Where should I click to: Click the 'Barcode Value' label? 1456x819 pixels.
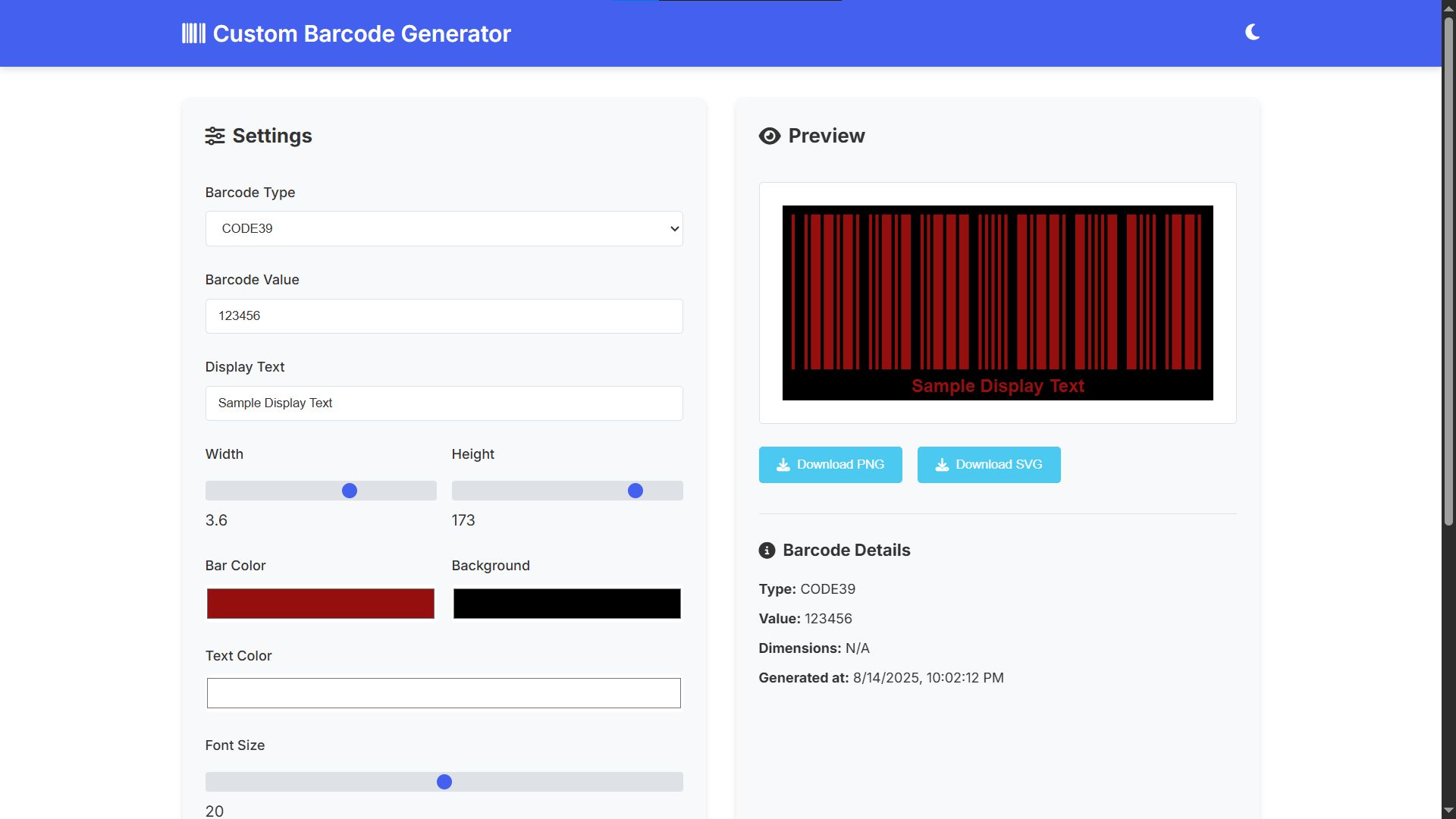point(252,280)
